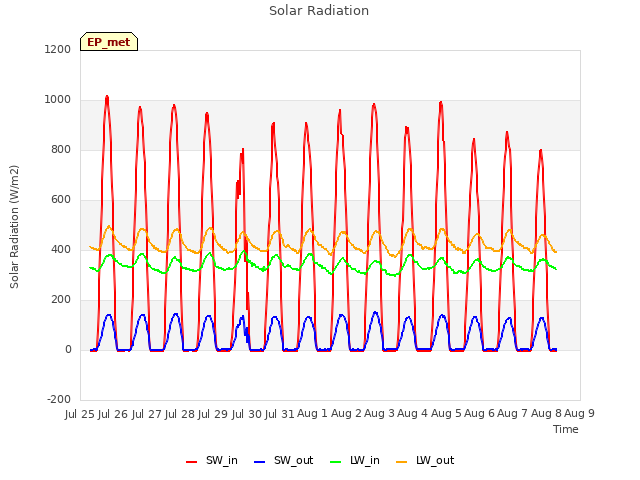This screenshot has width=640, height=480.
Task: Click the blue SW_out legend color marker
Action: [x=259, y=462]
